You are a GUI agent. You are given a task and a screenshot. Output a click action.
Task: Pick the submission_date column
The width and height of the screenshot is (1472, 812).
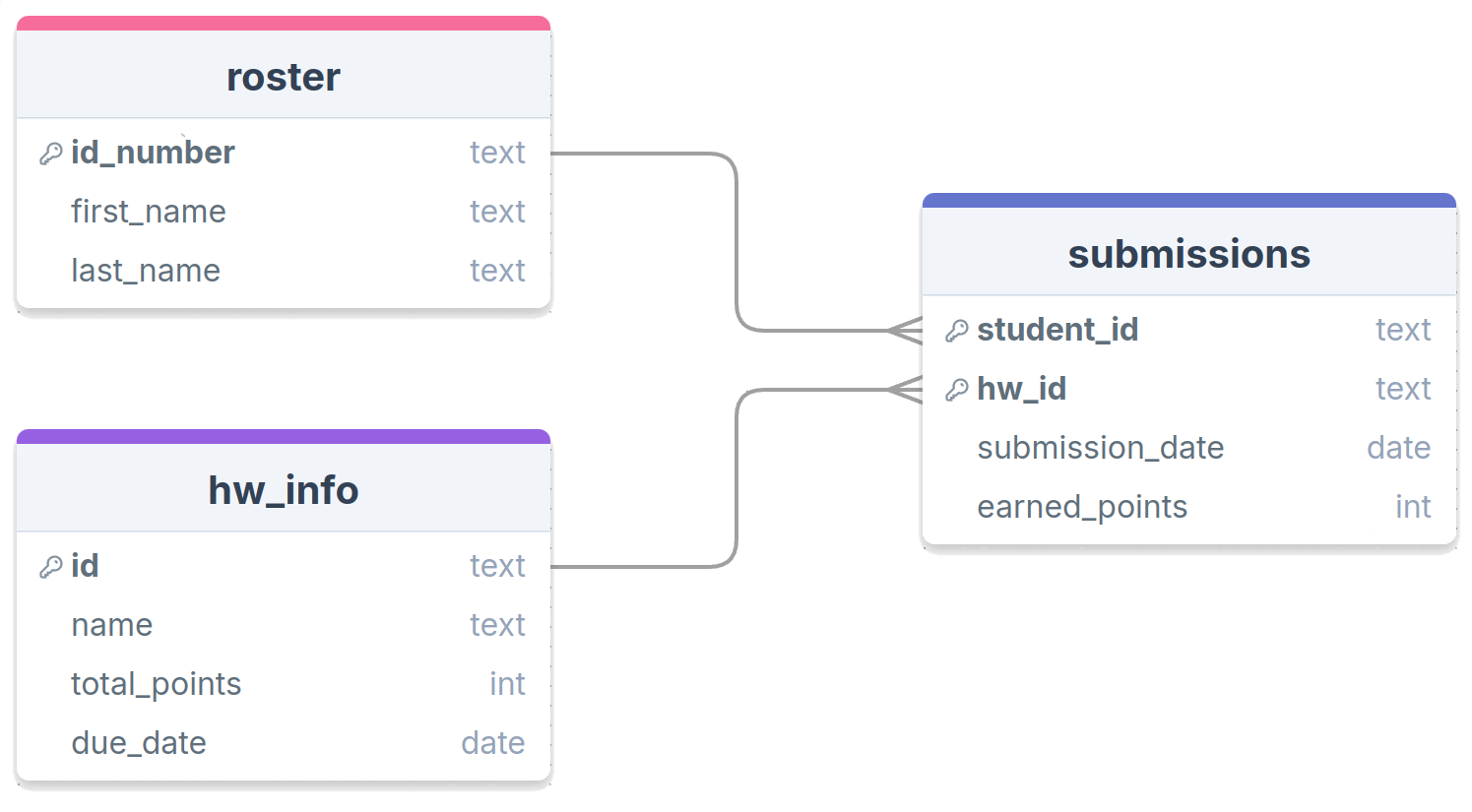tap(1189, 448)
